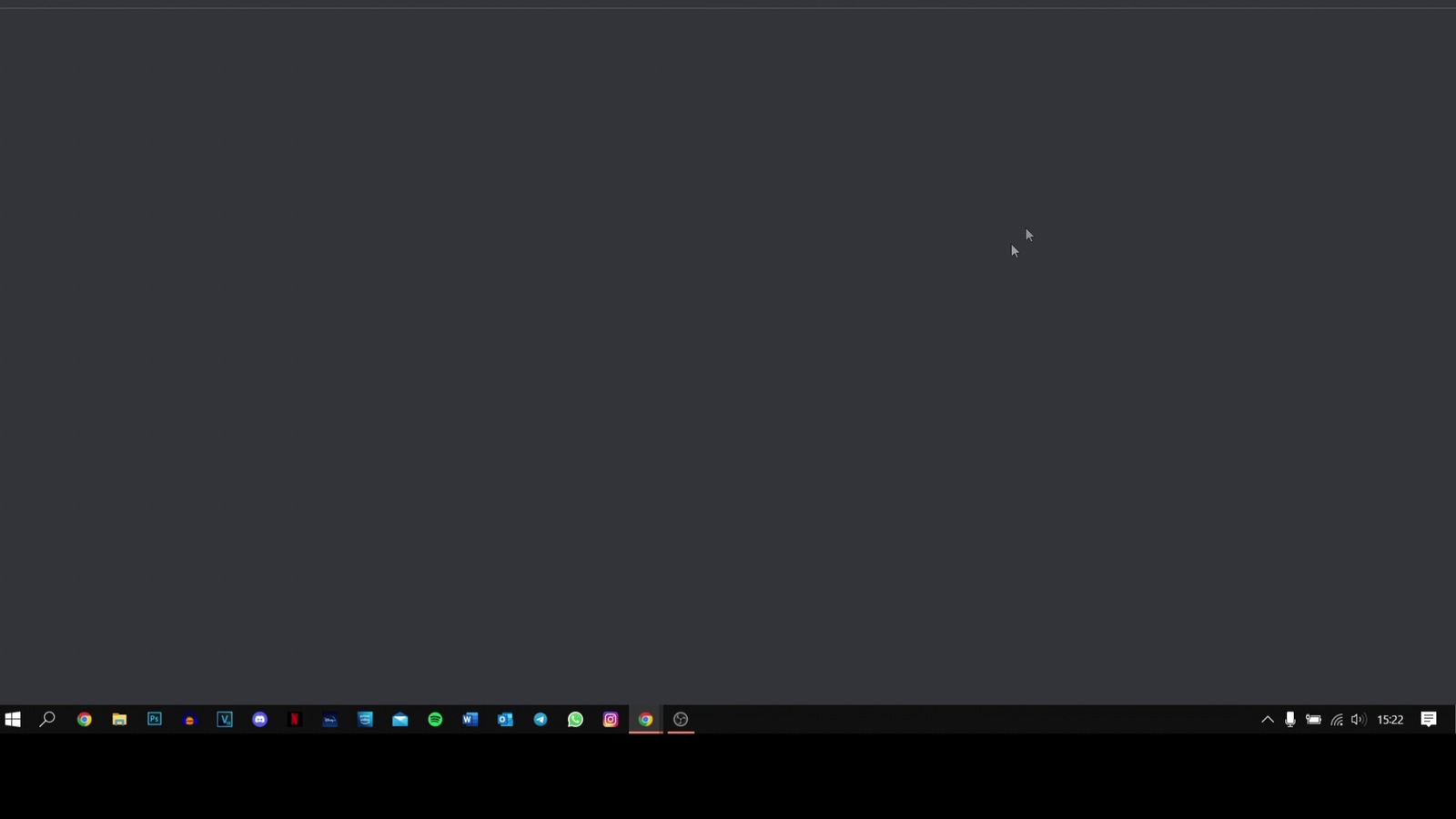Open Instagram from the taskbar
1456x819 pixels.
click(x=611, y=719)
